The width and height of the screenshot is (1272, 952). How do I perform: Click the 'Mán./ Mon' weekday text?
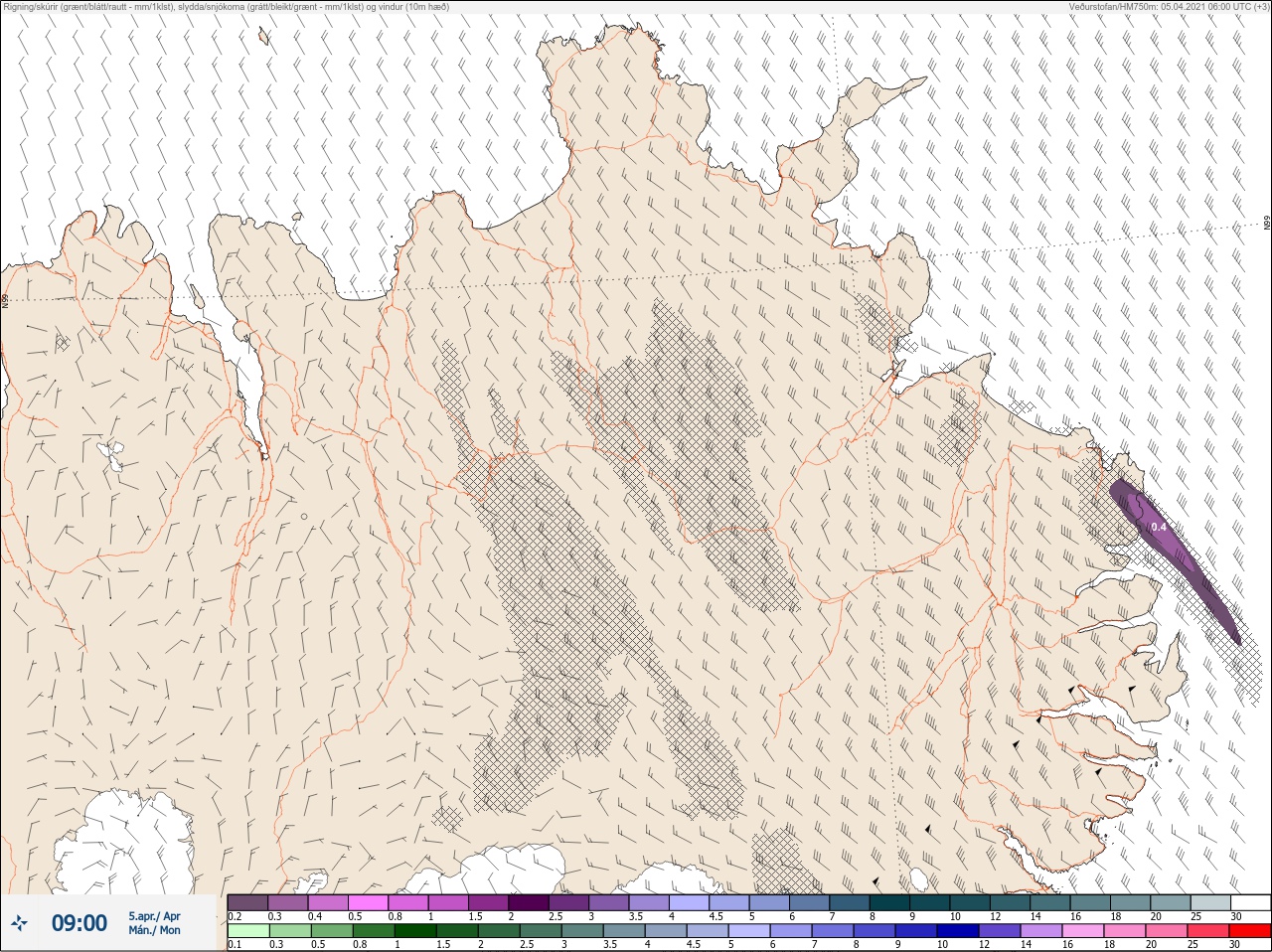[x=154, y=931]
